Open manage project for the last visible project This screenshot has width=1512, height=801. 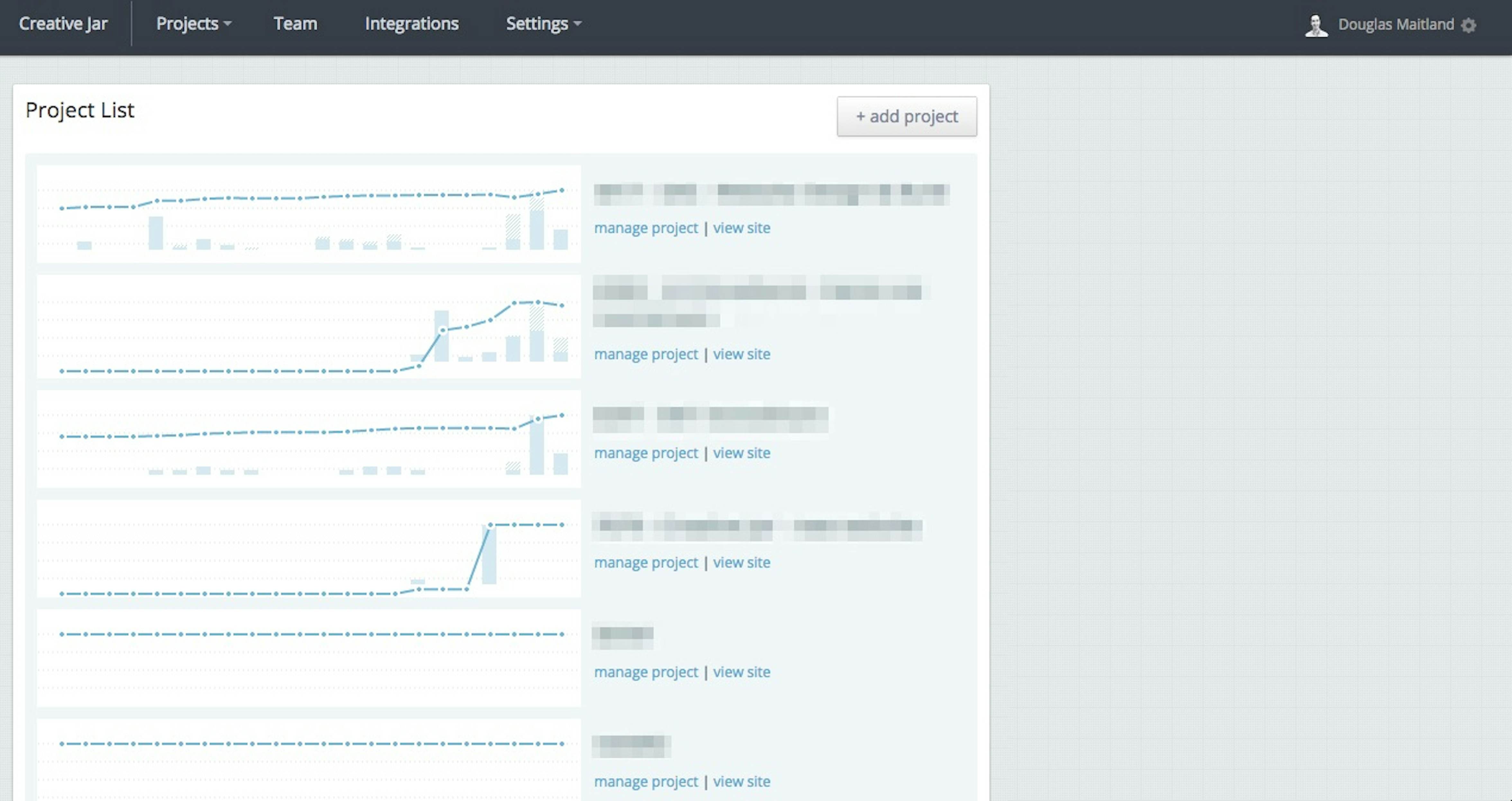646,782
